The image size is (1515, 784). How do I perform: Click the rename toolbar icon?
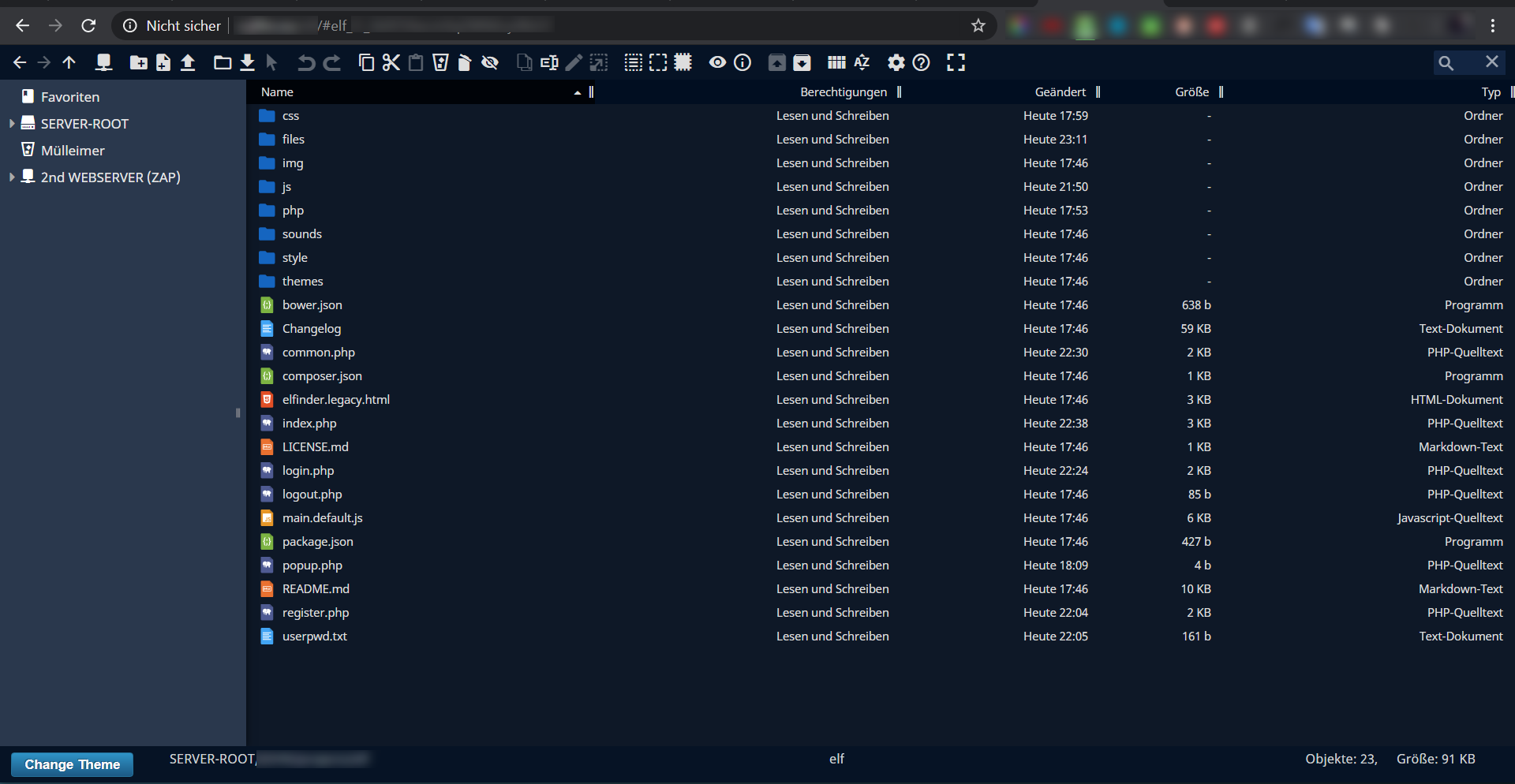[550, 62]
